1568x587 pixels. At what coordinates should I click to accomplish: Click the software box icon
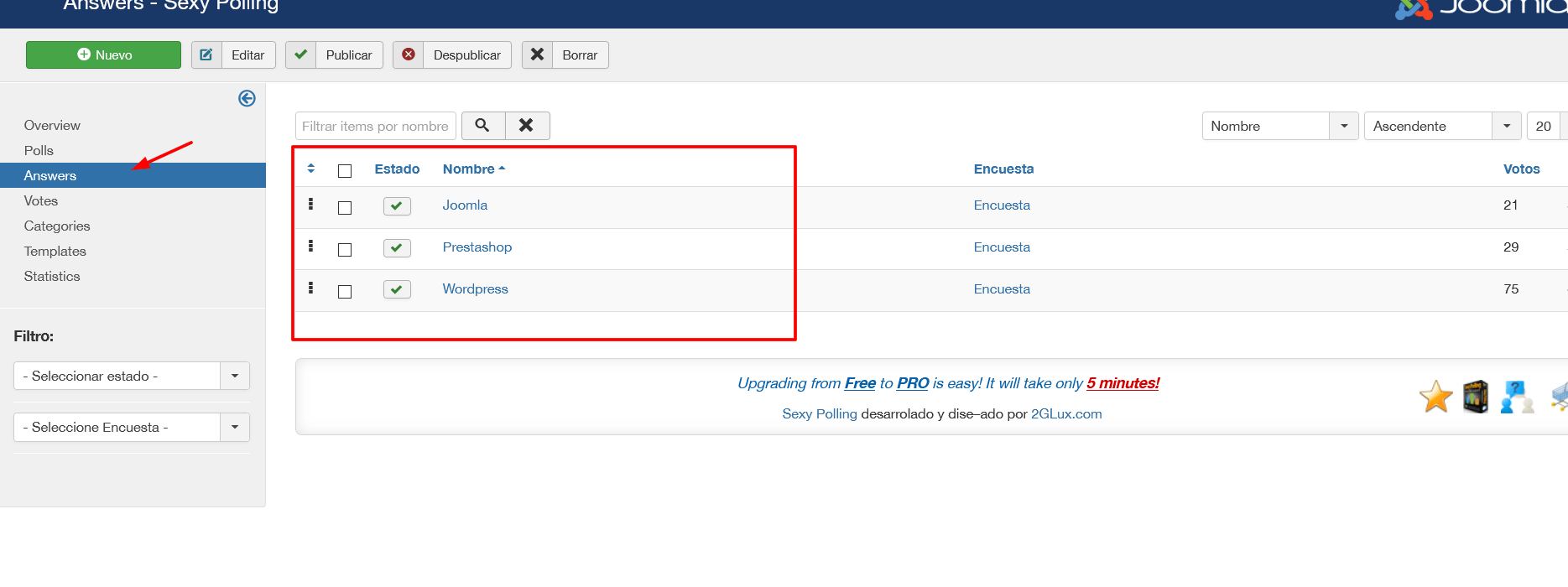[1476, 397]
